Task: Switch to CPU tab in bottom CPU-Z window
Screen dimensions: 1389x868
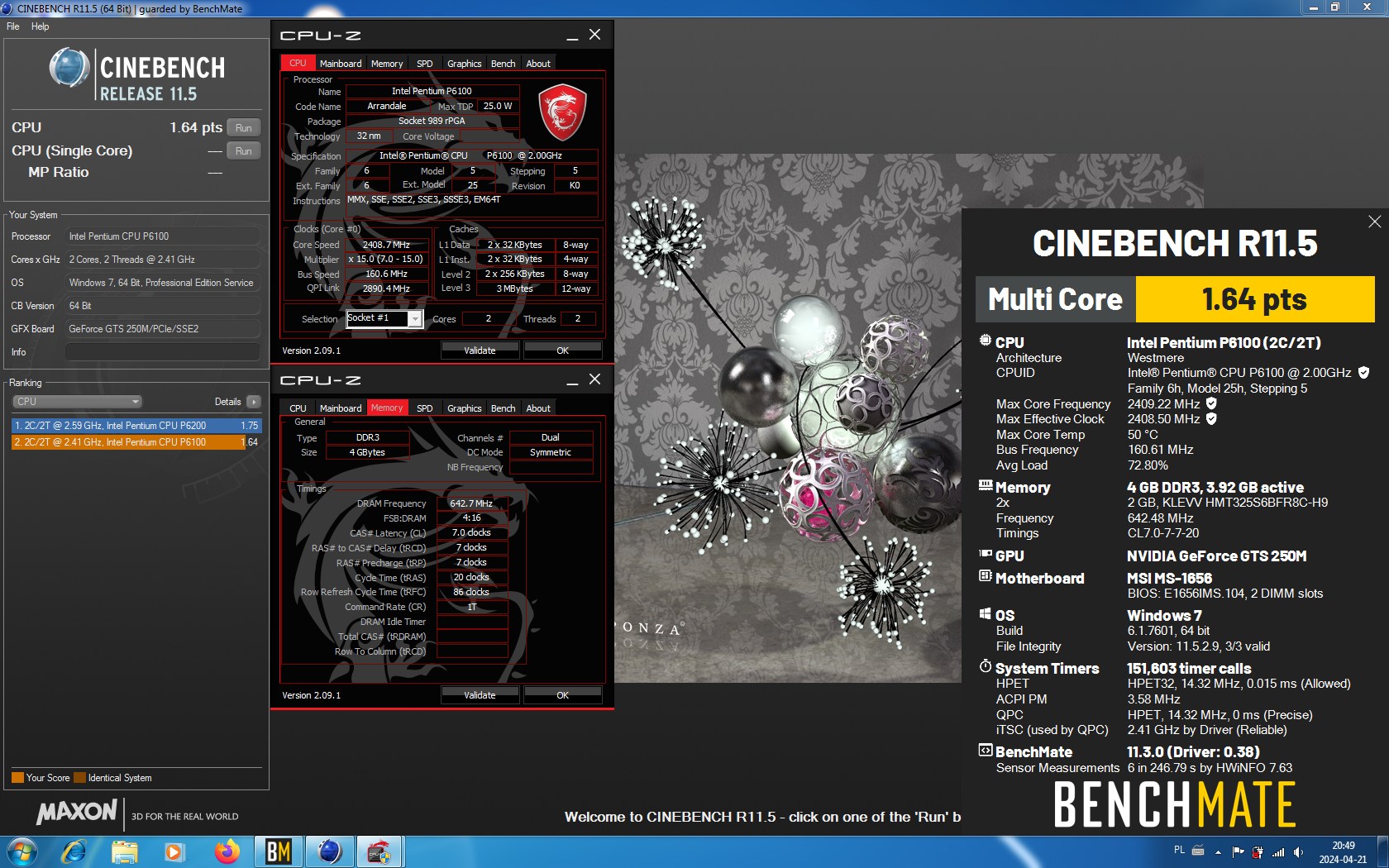Action: click(298, 408)
